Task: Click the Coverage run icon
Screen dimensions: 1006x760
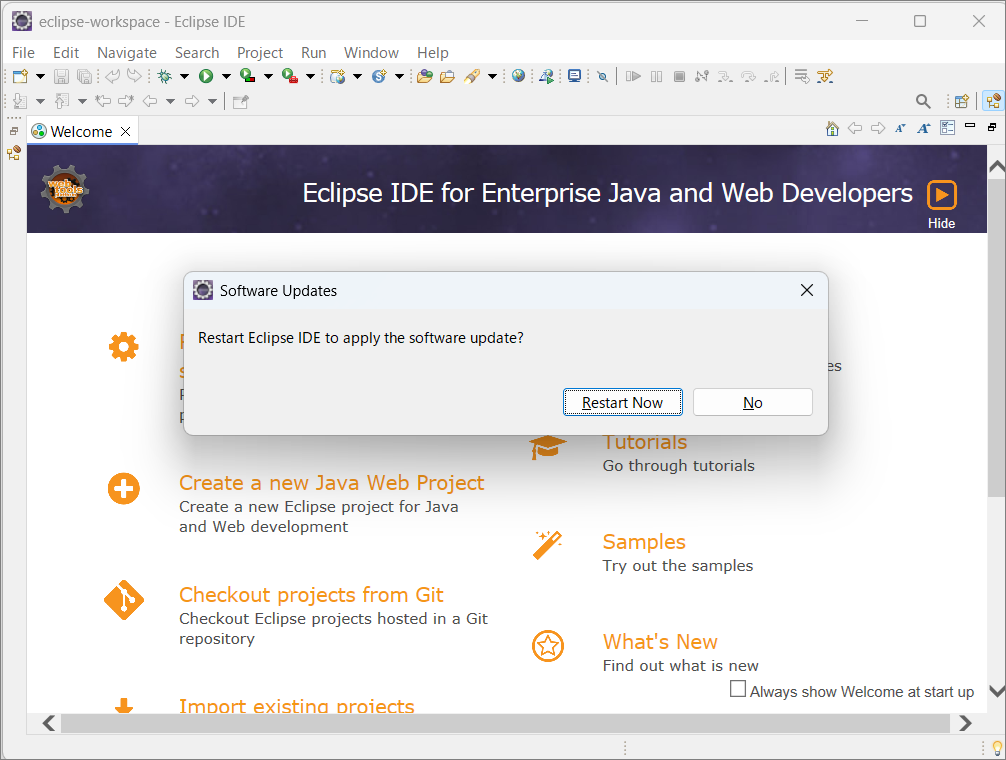Action: coord(248,76)
